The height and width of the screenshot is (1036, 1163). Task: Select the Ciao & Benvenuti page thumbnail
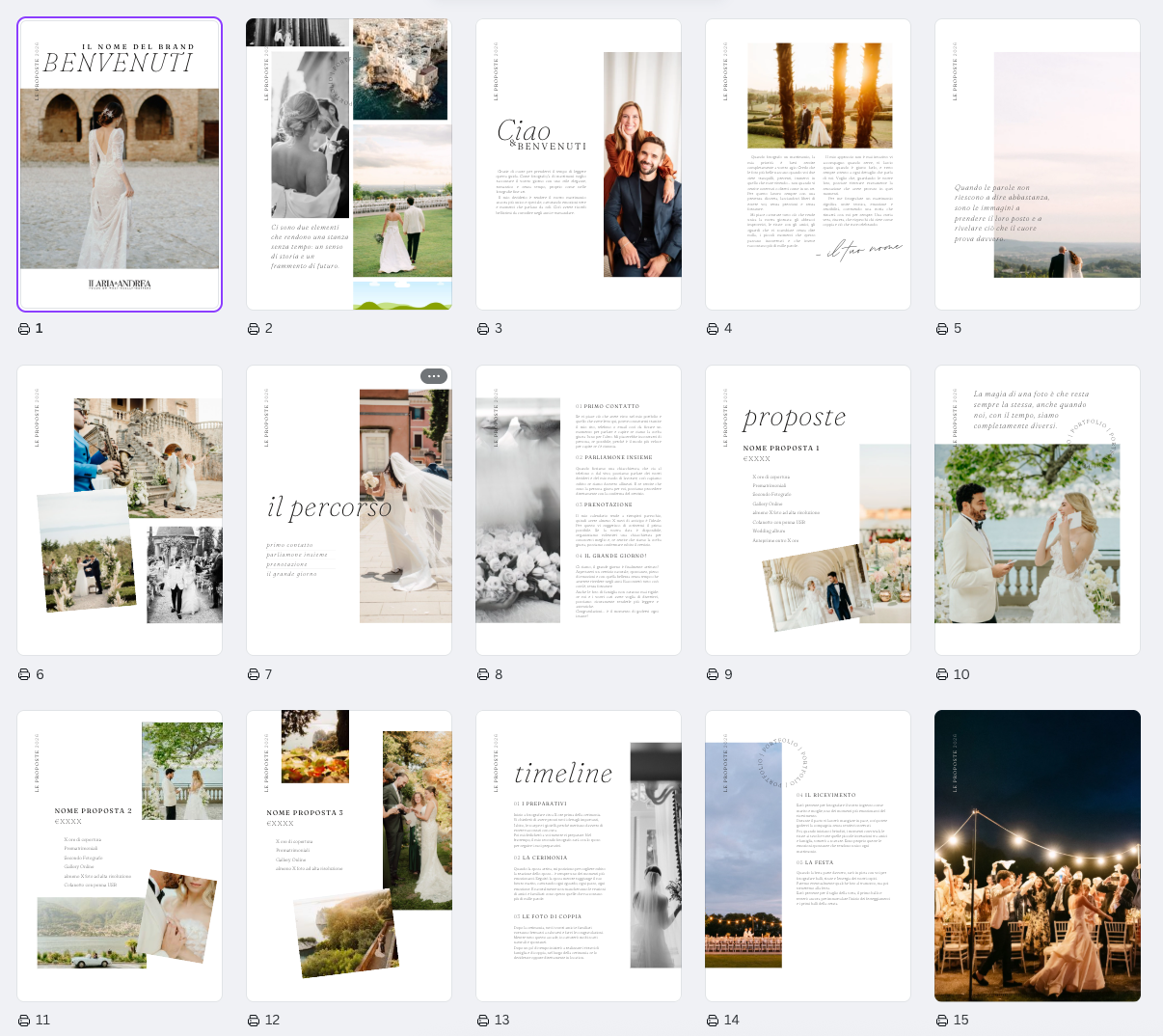pos(579,165)
